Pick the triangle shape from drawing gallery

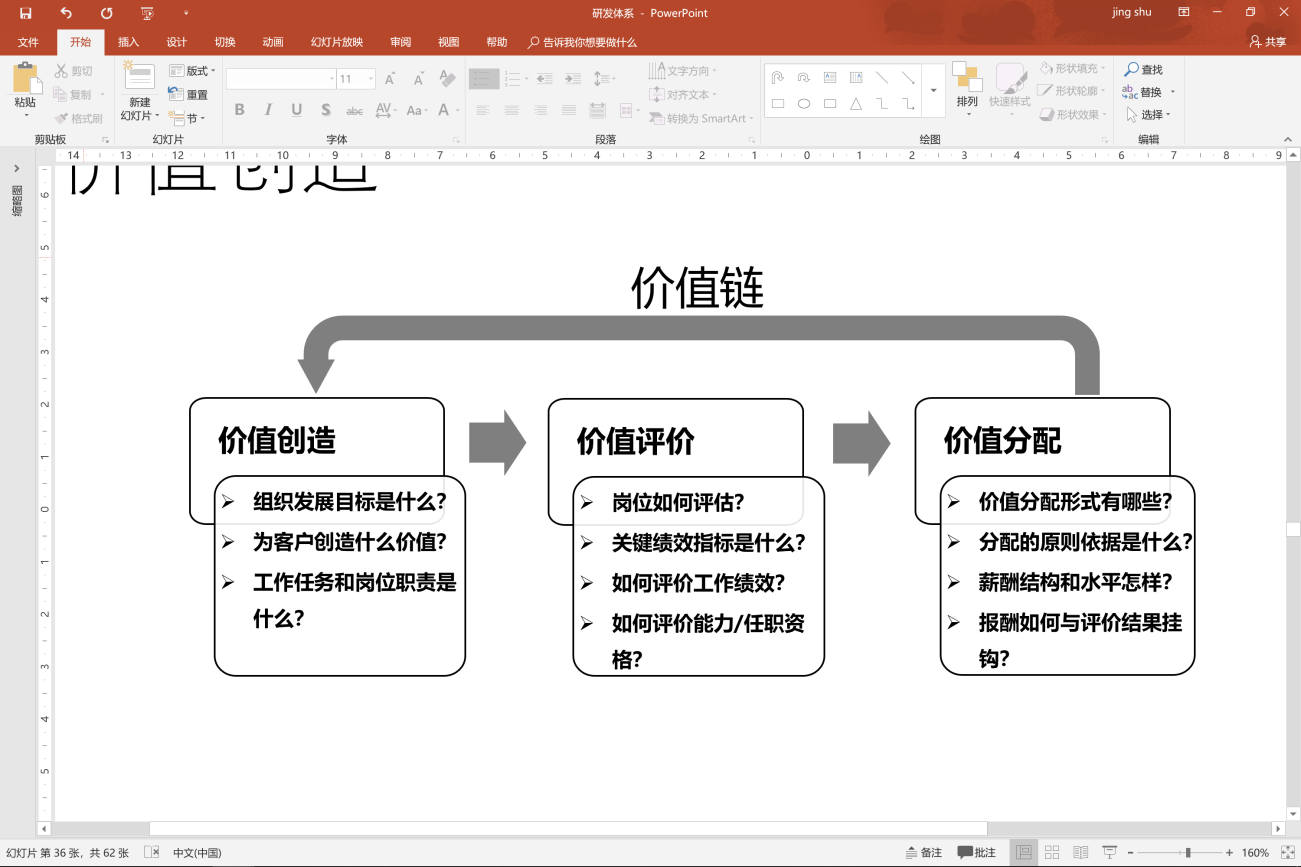click(x=856, y=103)
